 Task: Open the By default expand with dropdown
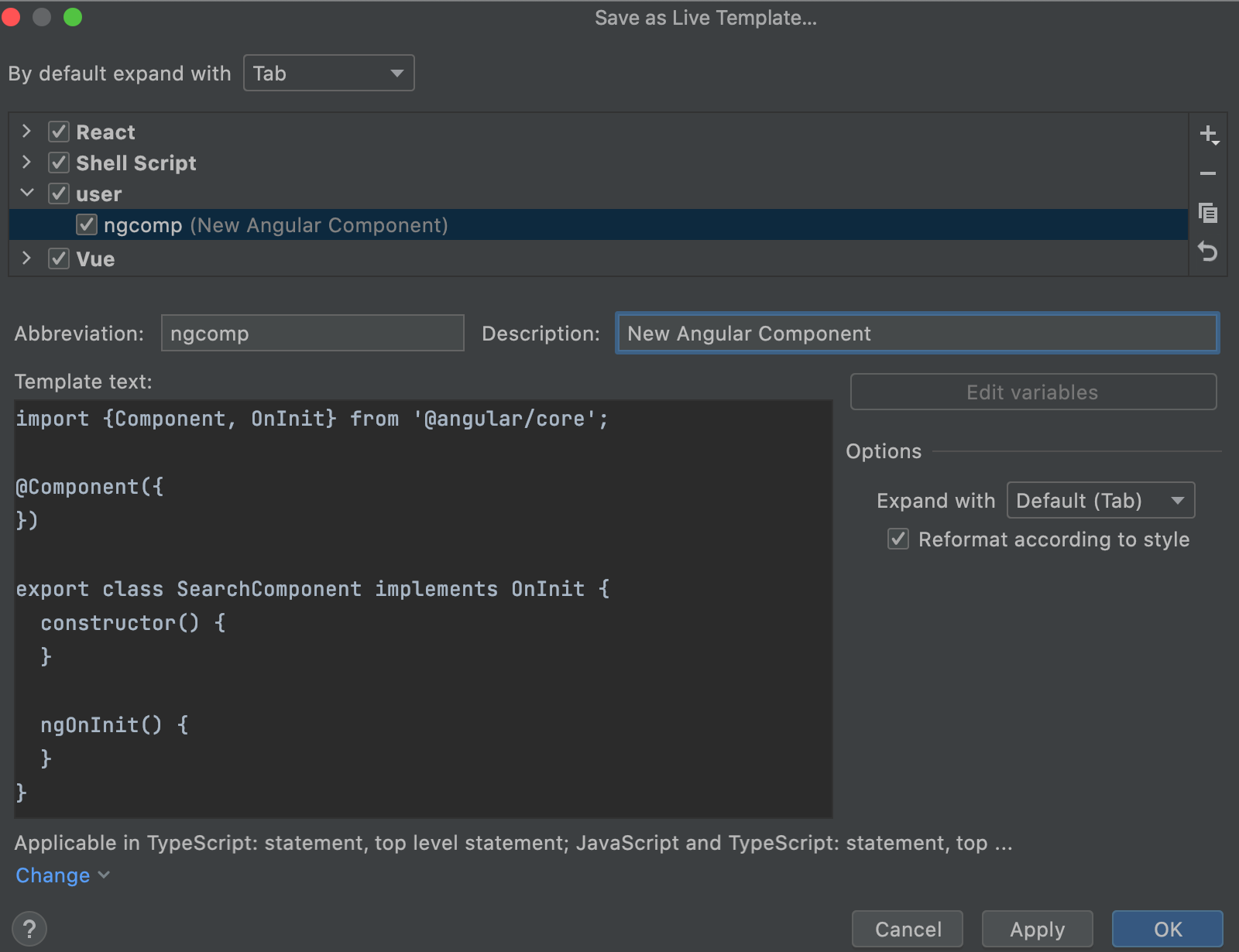tap(328, 73)
